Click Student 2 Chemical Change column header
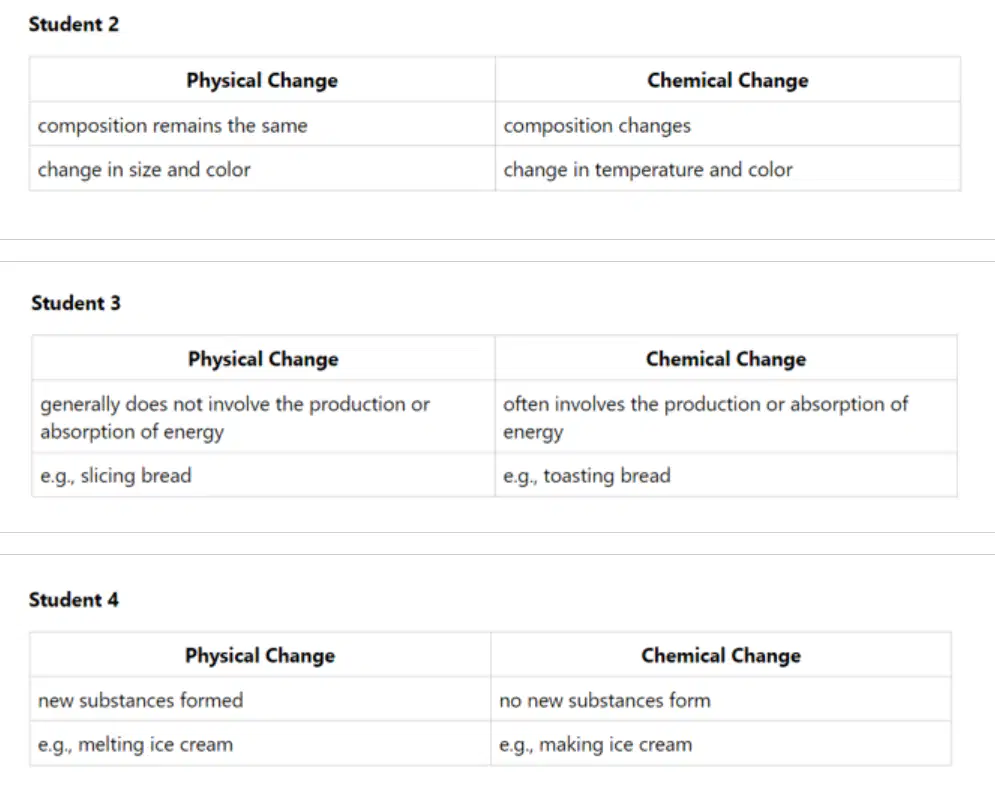 (x=728, y=80)
